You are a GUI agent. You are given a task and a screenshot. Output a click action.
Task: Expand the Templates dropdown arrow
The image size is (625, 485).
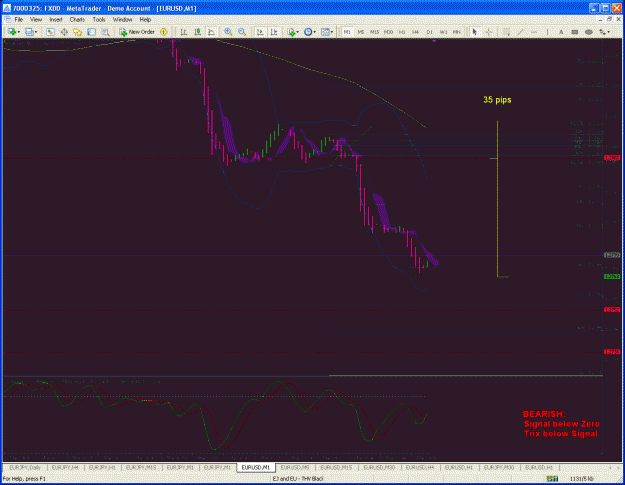click(332, 32)
